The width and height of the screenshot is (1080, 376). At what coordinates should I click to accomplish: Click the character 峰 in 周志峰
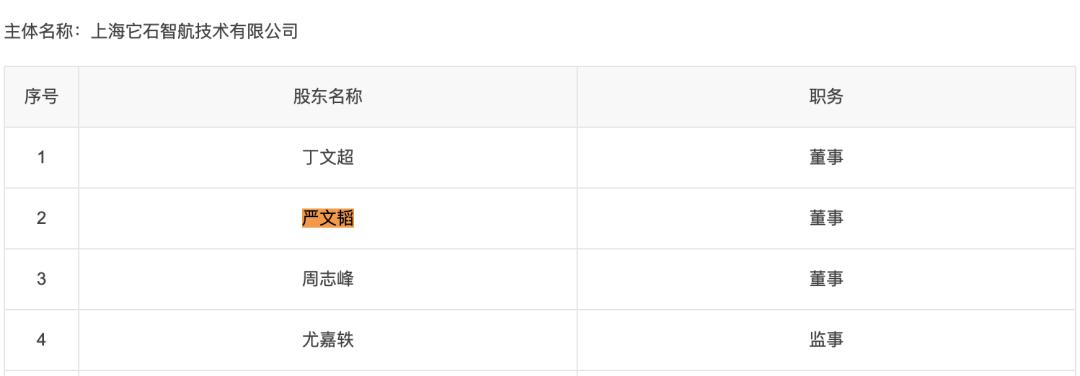click(346, 279)
